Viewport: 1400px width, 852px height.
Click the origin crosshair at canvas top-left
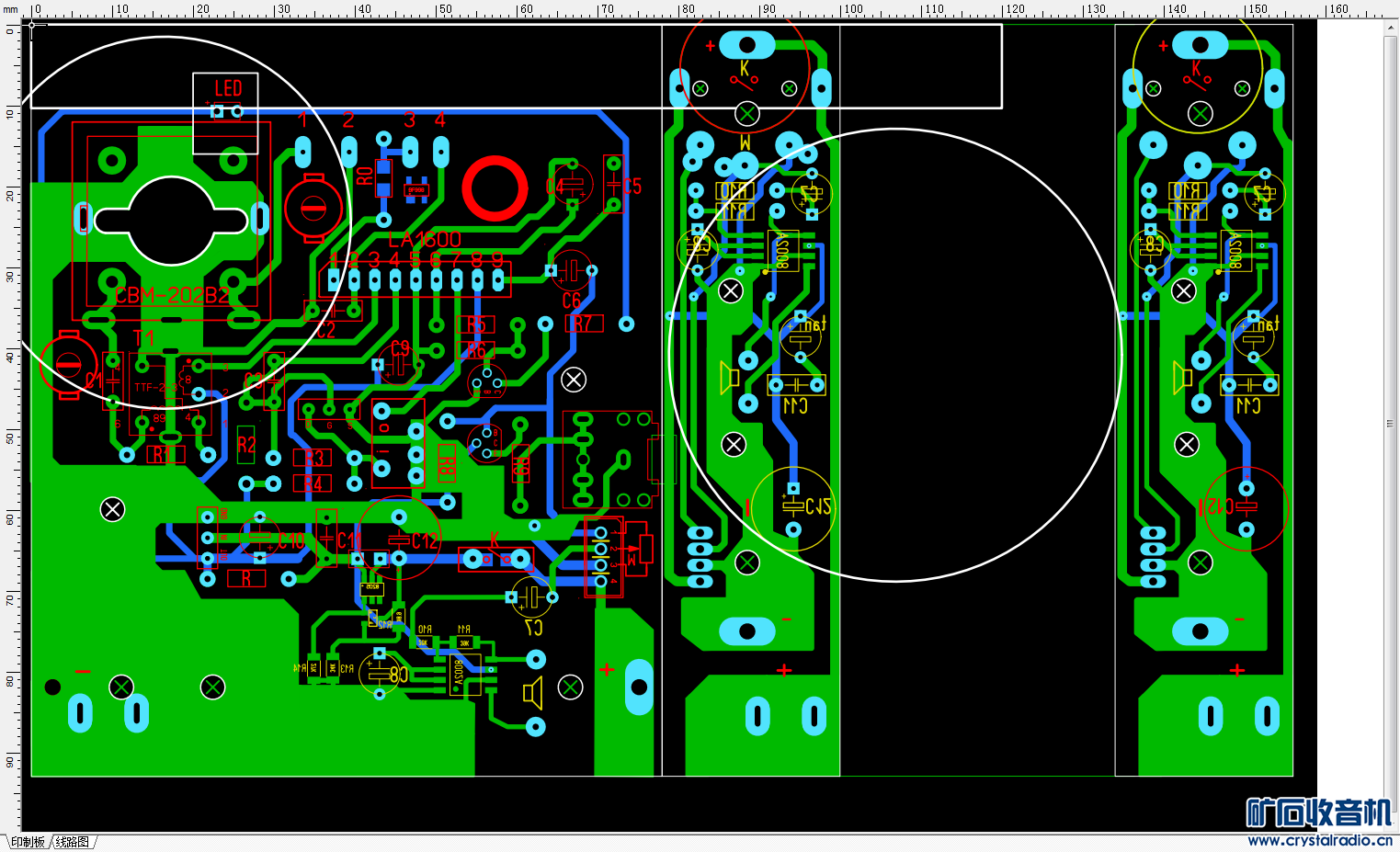[x=32, y=27]
